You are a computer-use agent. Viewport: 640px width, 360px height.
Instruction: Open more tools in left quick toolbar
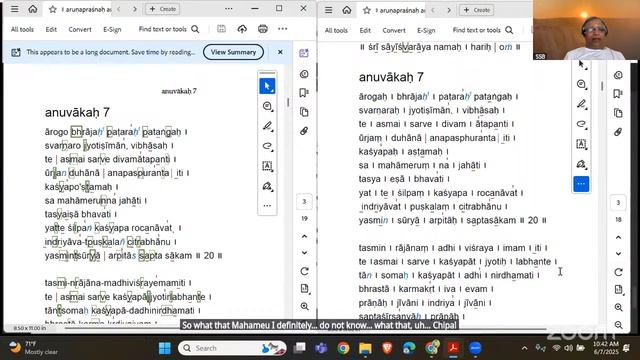point(267,206)
